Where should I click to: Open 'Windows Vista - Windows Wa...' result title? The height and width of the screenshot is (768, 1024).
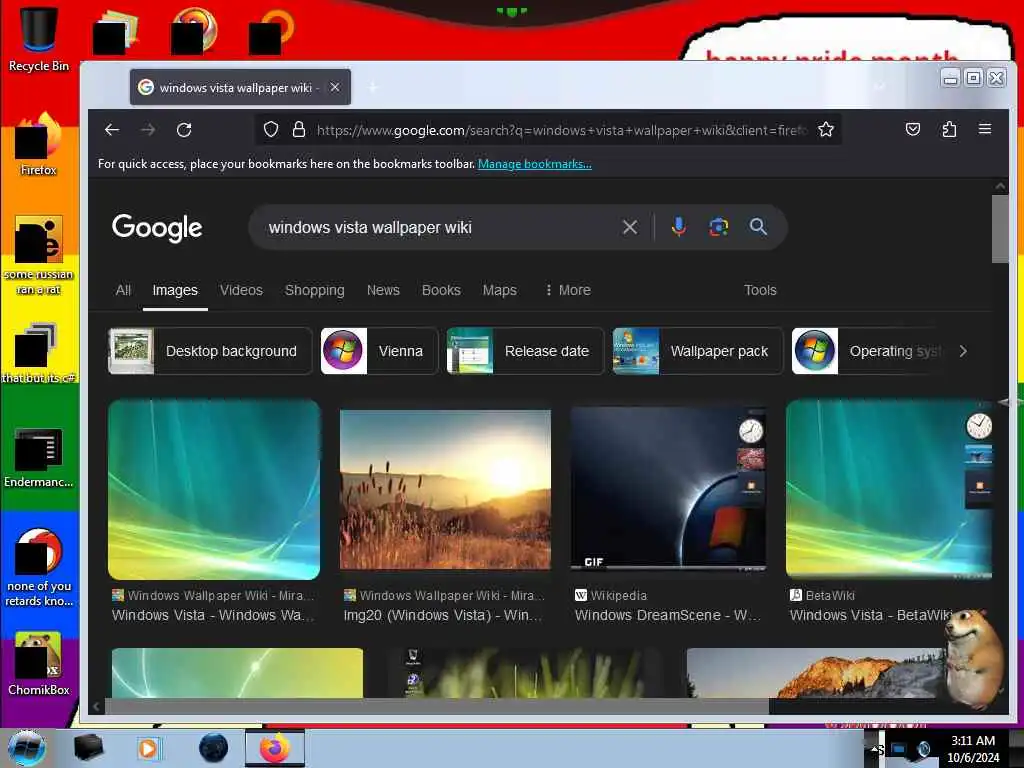point(213,615)
